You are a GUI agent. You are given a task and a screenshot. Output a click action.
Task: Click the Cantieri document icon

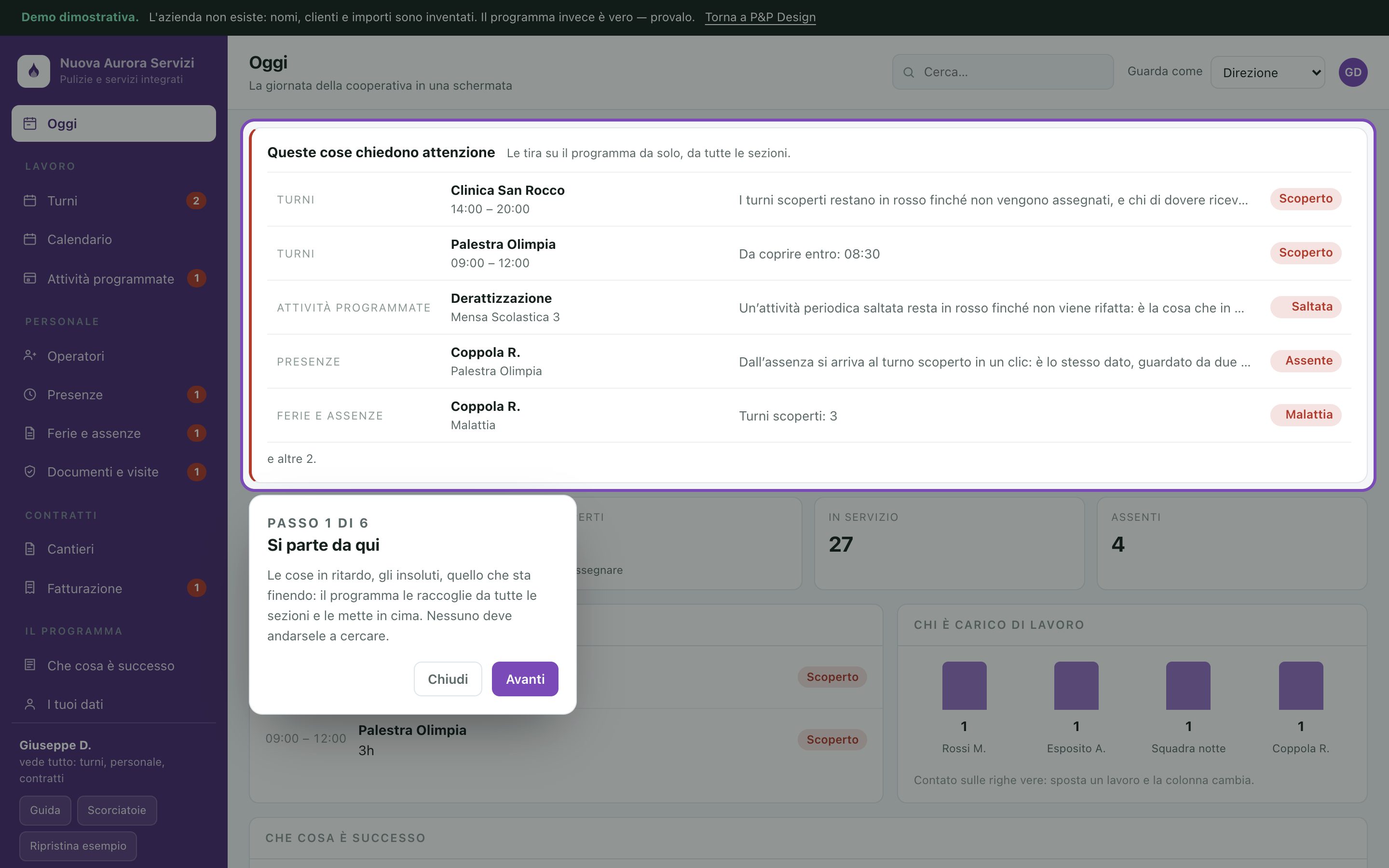click(30, 549)
